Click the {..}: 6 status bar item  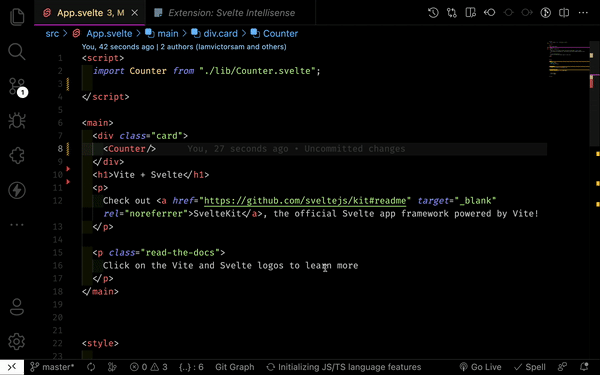191,367
